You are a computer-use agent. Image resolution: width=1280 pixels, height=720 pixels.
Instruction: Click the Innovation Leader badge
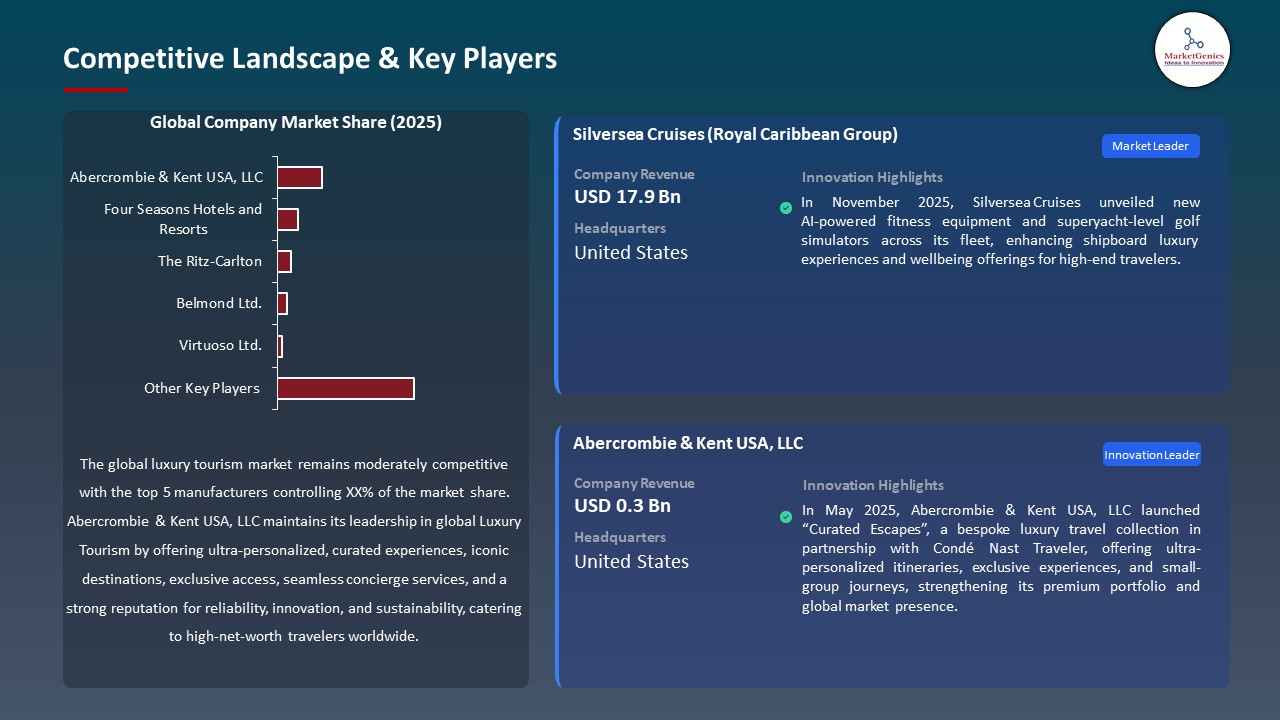[x=1152, y=455]
